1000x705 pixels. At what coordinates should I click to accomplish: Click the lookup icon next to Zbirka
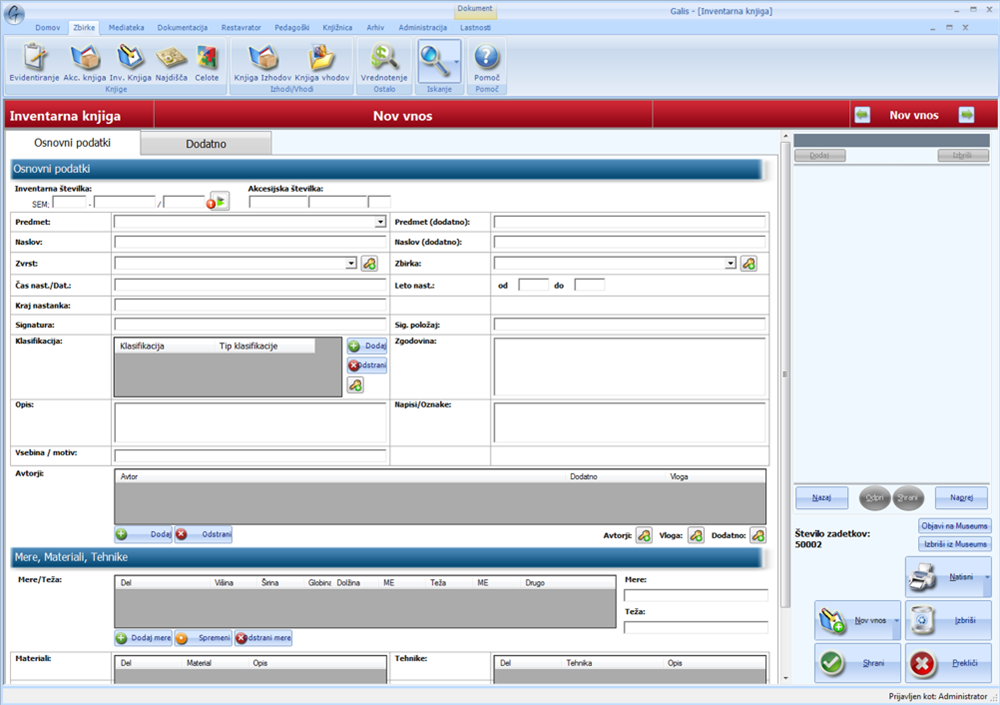748,264
